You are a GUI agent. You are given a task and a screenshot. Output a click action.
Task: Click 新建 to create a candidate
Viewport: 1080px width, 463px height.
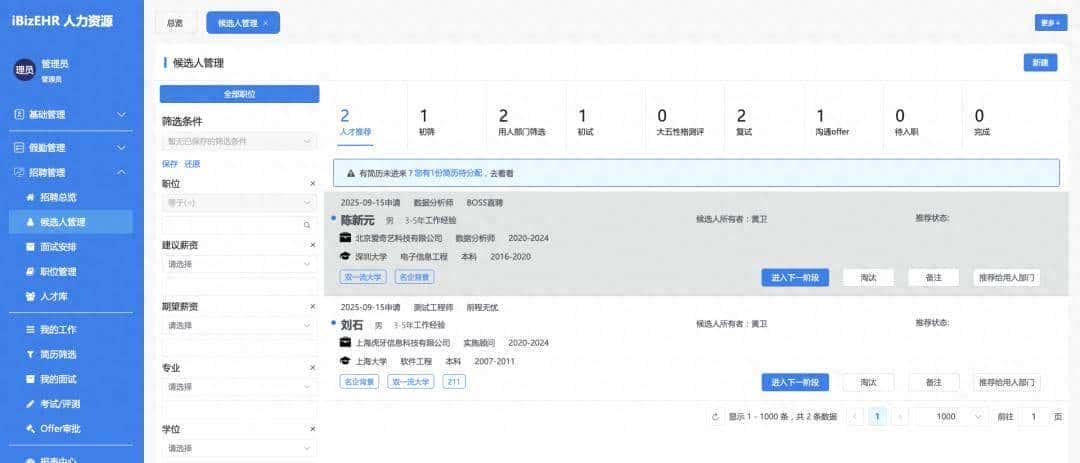click(1040, 63)
